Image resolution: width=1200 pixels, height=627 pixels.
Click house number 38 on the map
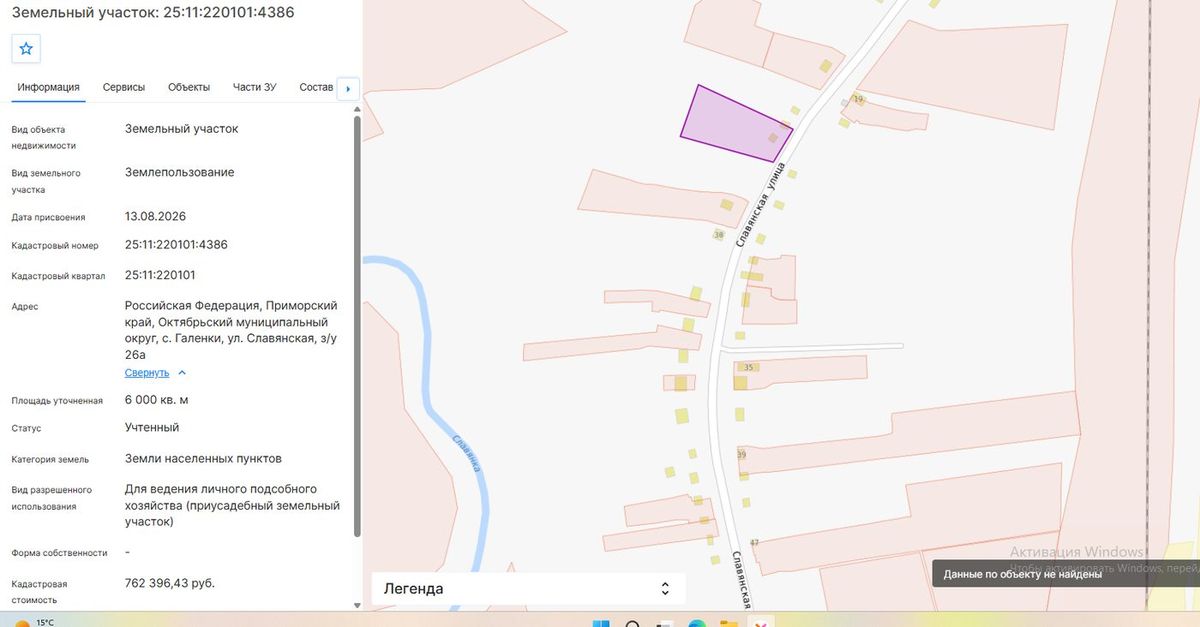[x=718, y=235]
